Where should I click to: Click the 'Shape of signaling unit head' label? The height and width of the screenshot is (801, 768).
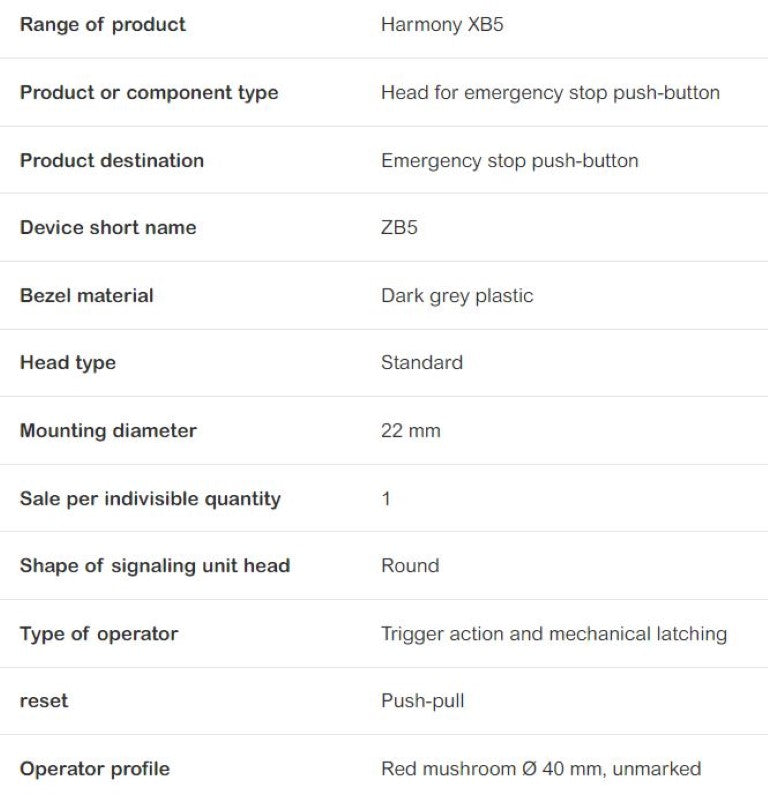[x=155, y=566]
